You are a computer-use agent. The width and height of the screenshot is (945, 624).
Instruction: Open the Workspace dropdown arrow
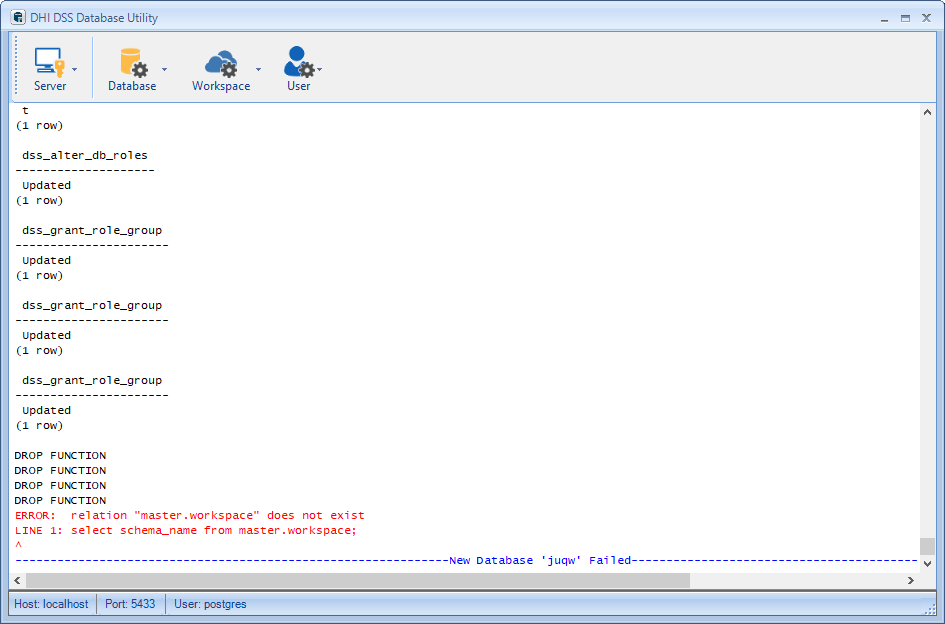click(259, 69)
